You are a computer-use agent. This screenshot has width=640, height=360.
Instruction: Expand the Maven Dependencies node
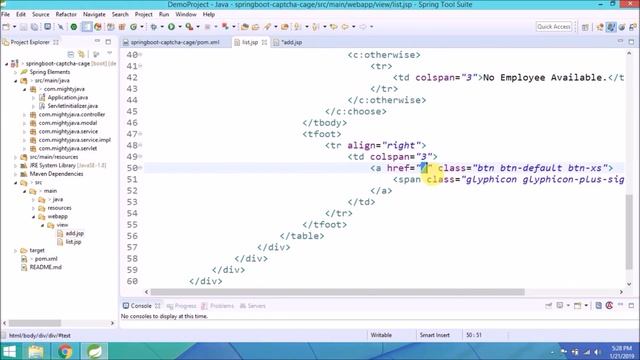pyautogui.click(x=16, y=174)
